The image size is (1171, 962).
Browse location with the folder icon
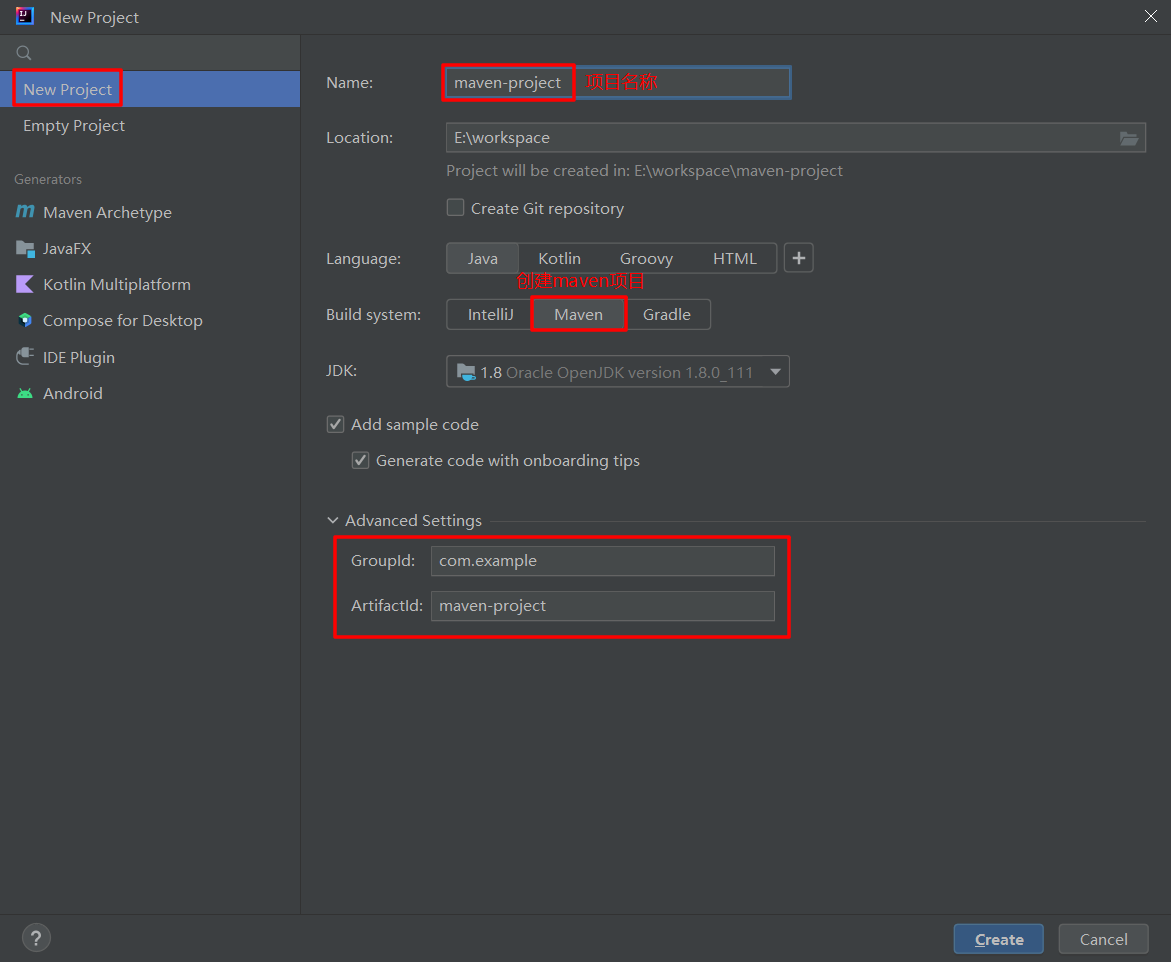click(1128, 138)
